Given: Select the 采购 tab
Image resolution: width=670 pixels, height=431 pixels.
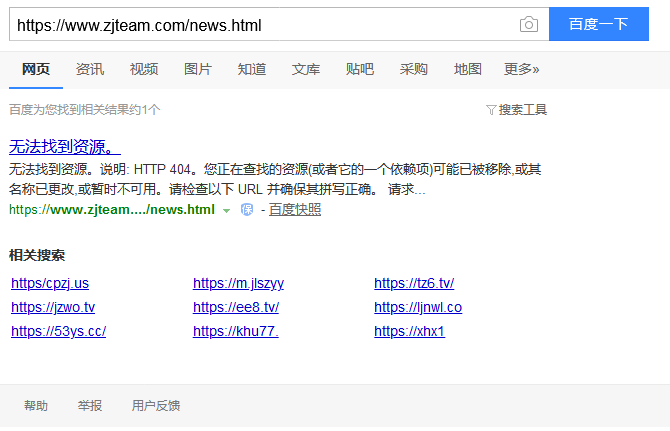Looking at the screenshot, I should [414, 69].
